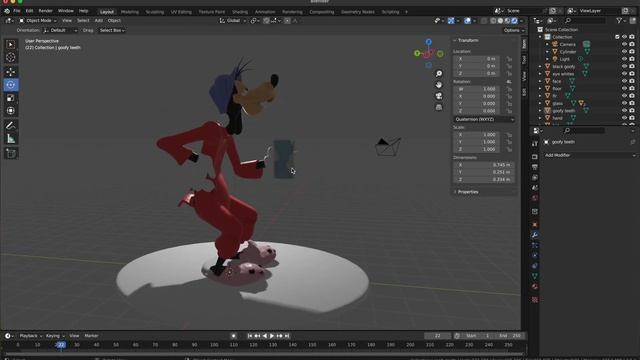Open the Modifier properties wrench tab
The image size is (640, 360).
pos(535,235)
